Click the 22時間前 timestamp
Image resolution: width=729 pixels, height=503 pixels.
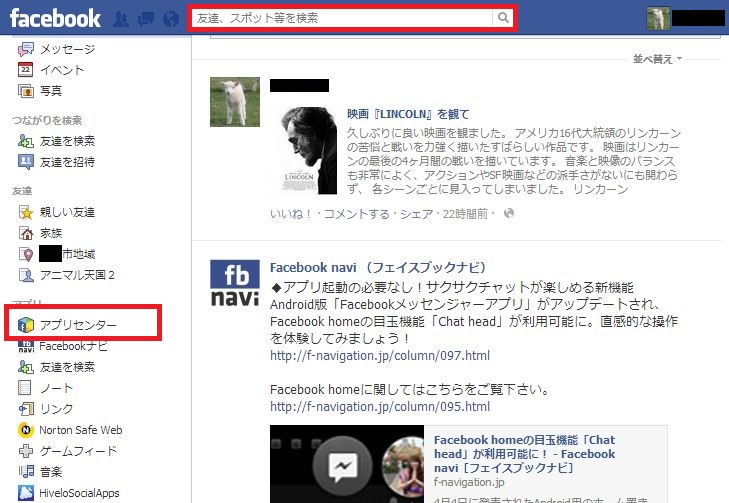(465, 214)
